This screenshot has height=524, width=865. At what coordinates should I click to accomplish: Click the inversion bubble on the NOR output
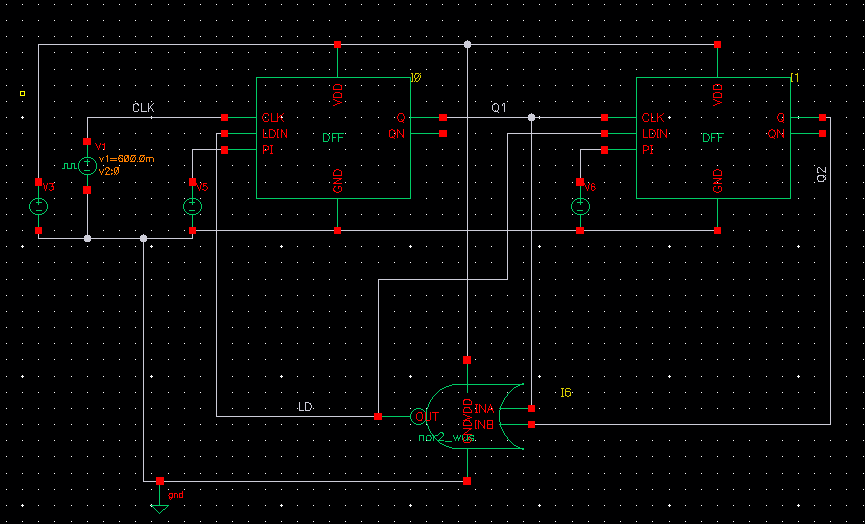click(418, 416)
